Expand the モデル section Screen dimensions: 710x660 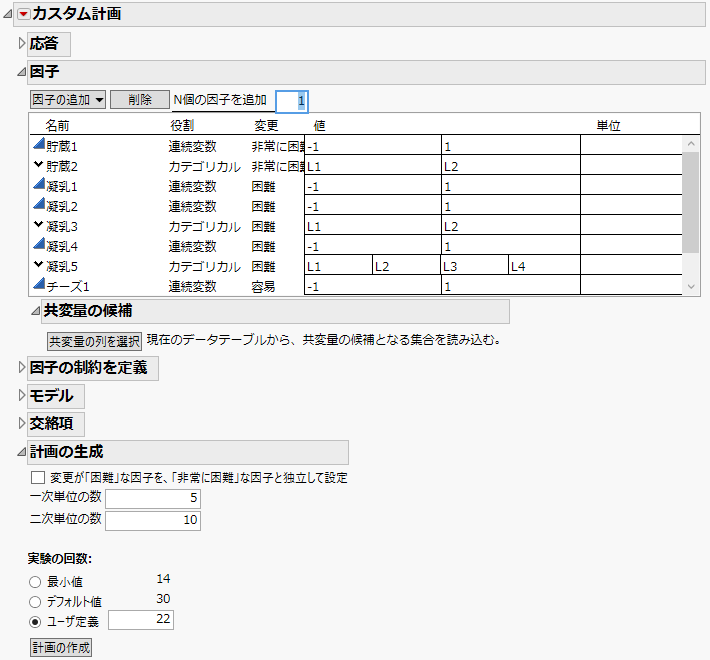point(22,396)
